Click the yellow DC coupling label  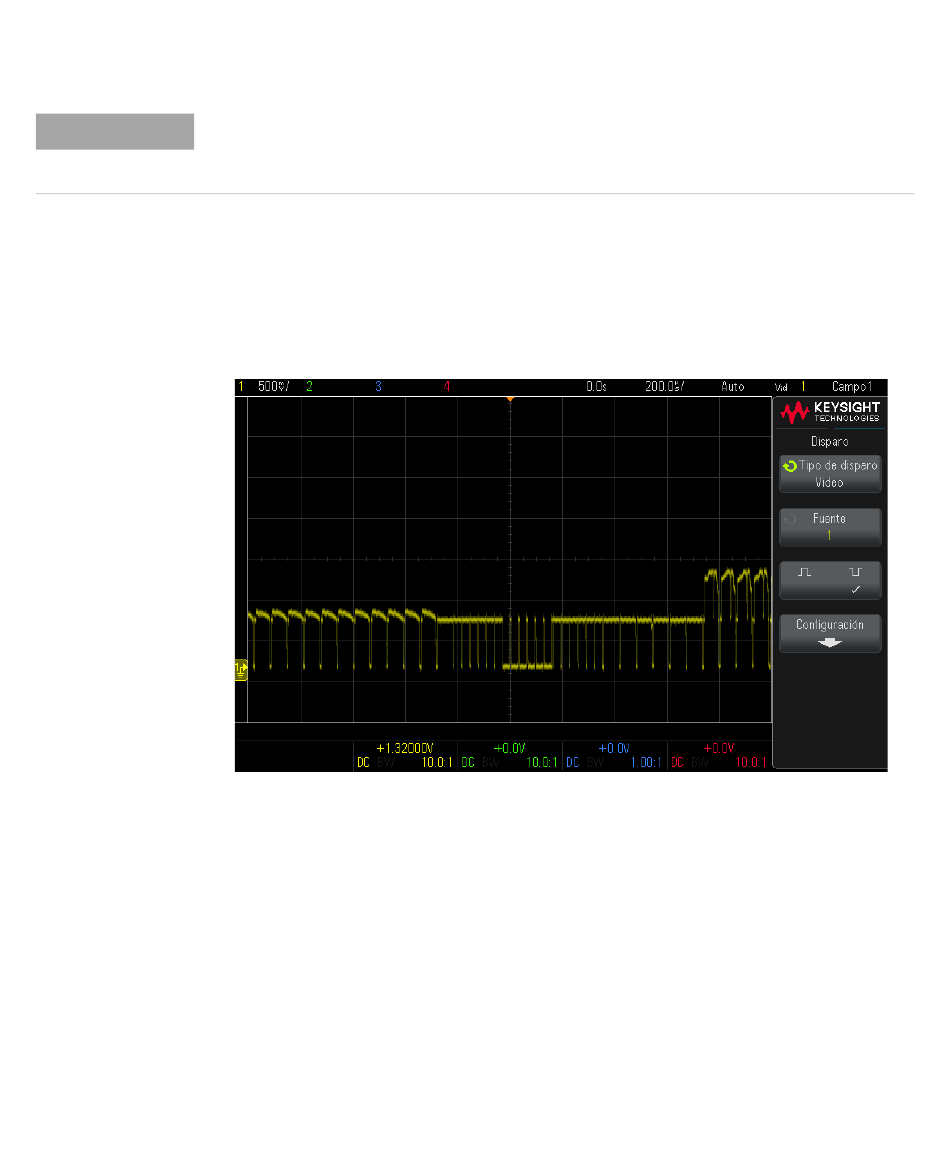363,762
